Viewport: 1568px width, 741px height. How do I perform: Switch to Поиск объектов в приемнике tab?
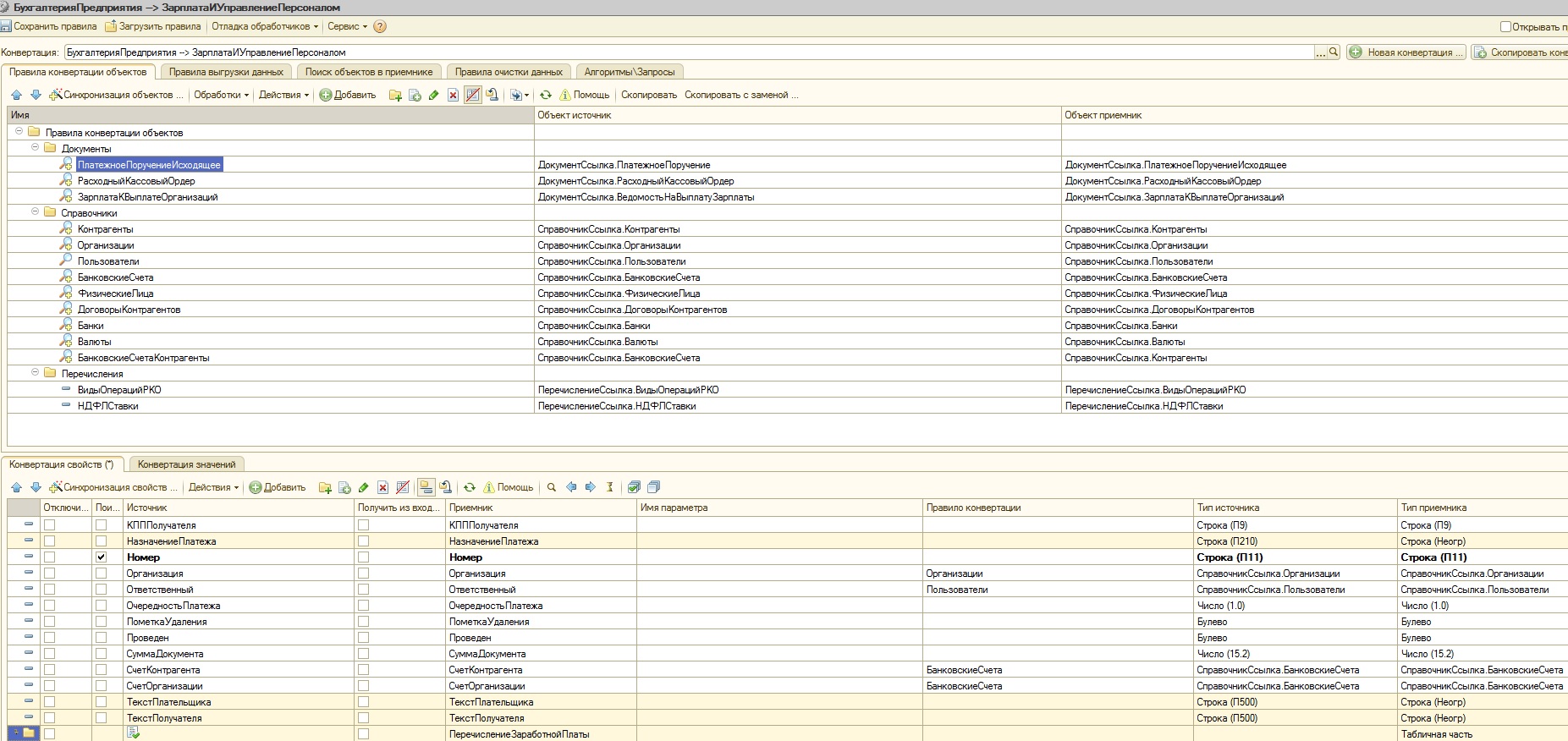coord(369,72)
